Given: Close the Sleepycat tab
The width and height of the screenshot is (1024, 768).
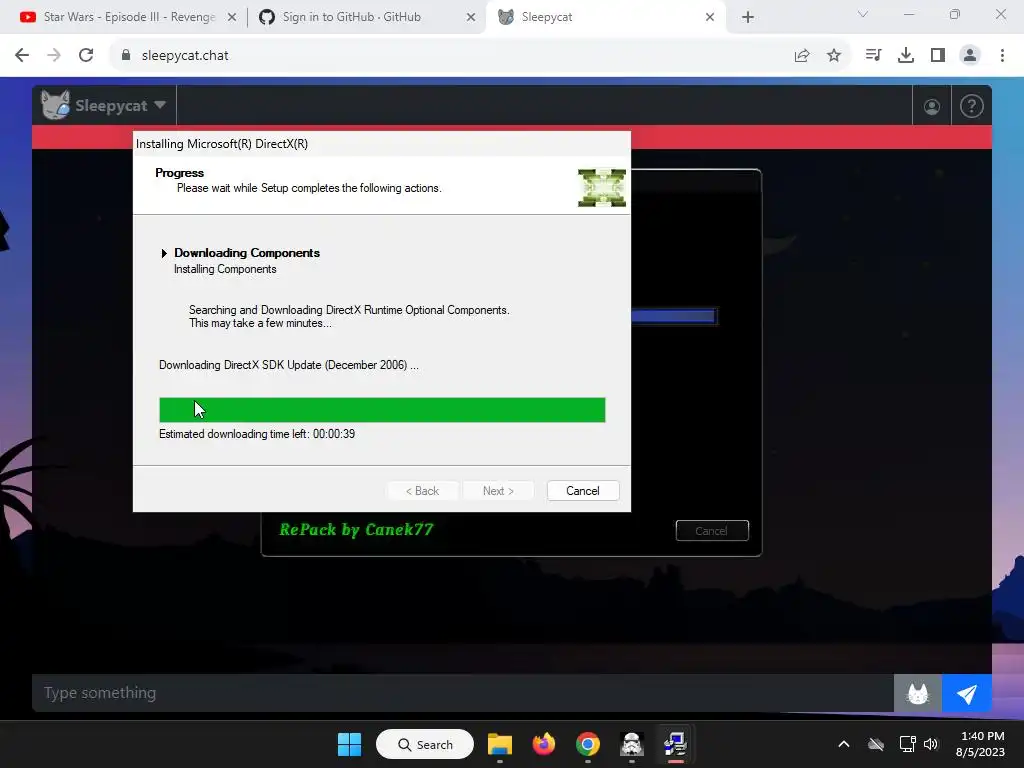Looking at the screenshot, I should (710, 18).
